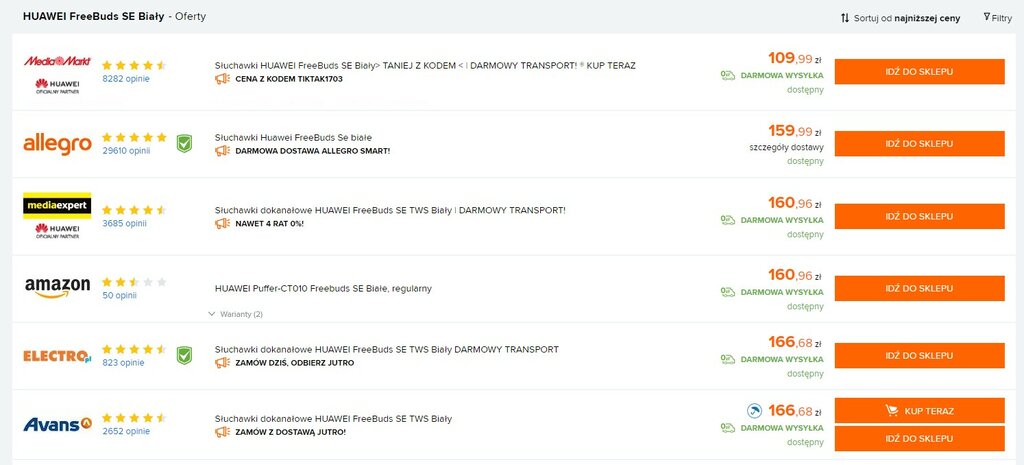This screenshot has width=1024, height=465.
Task: Click the allegro shop logo
Action: (57, 144)
